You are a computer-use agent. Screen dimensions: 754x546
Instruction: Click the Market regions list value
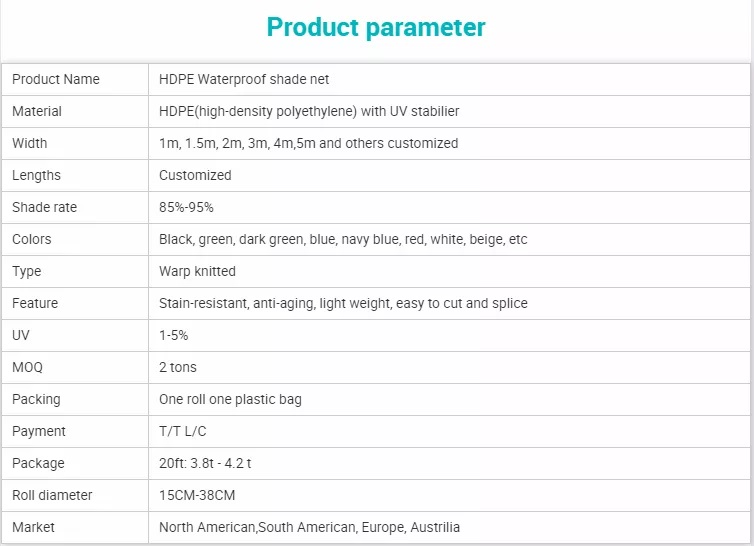(x=309, y=527)
